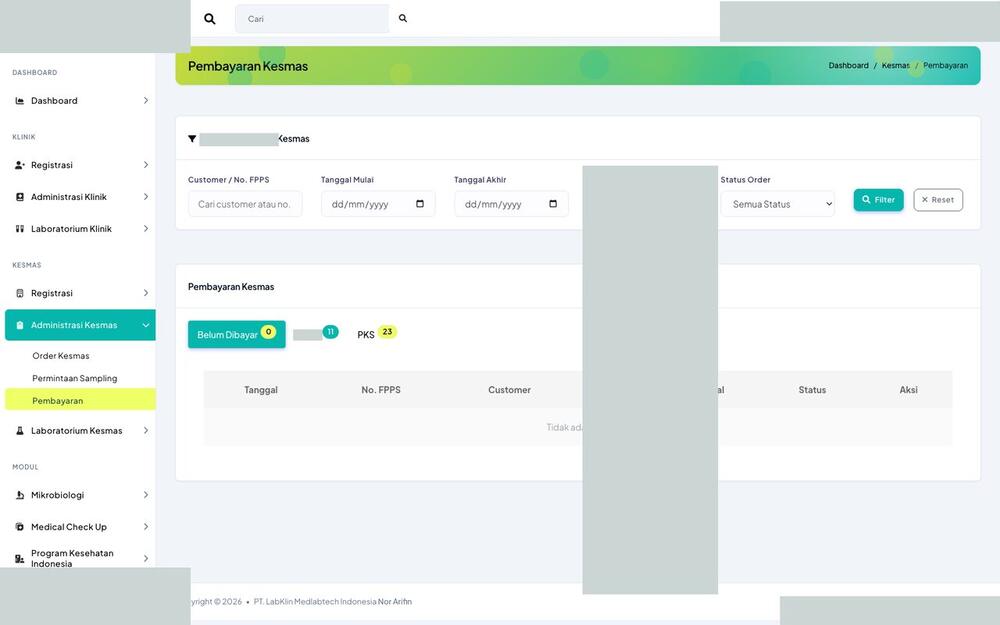
Task: Click the No. FPPS column header
Action: [x=381, y=390]
